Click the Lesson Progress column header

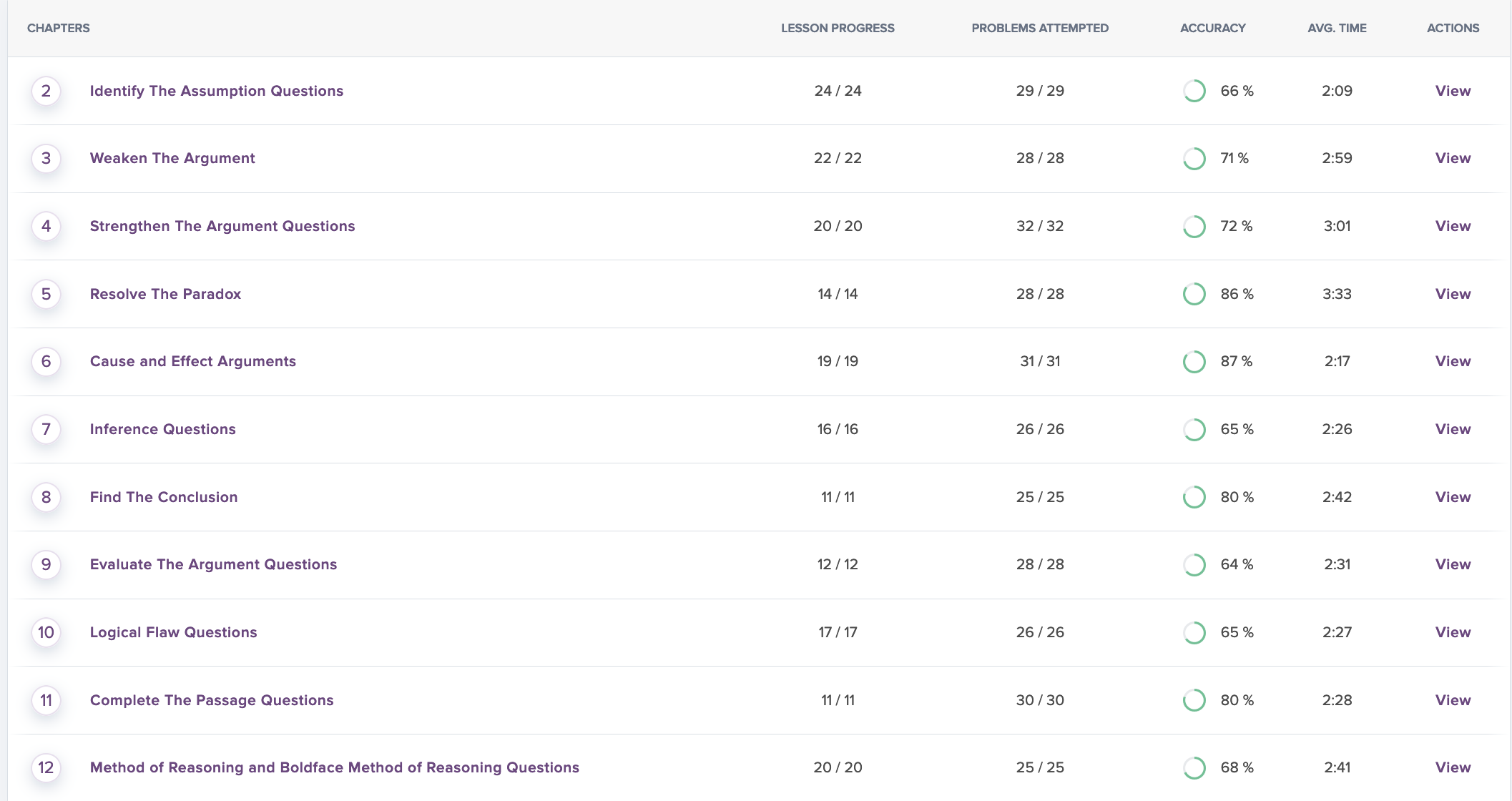click(837, 28)
